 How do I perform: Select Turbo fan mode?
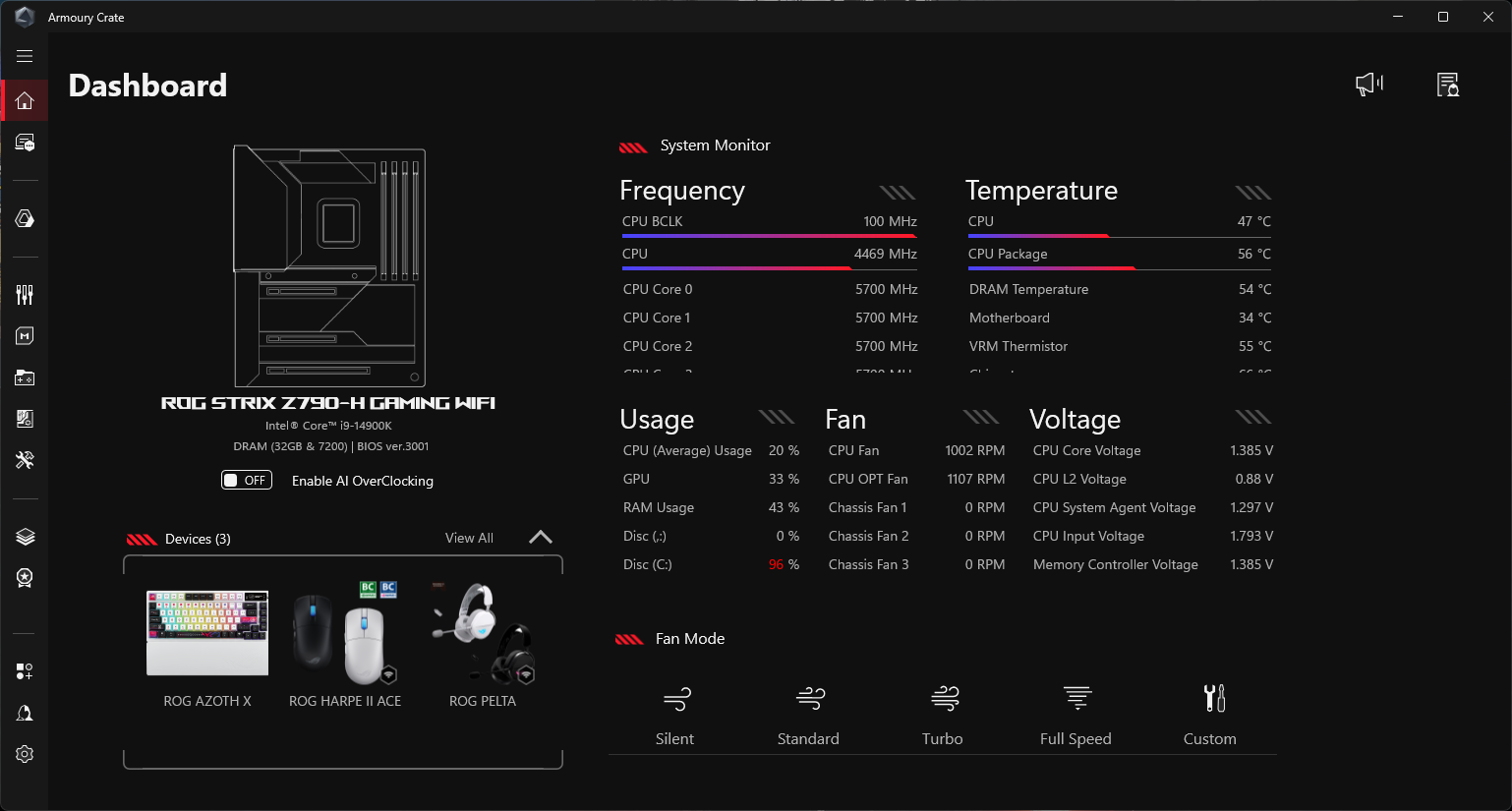tap(943, 715)
